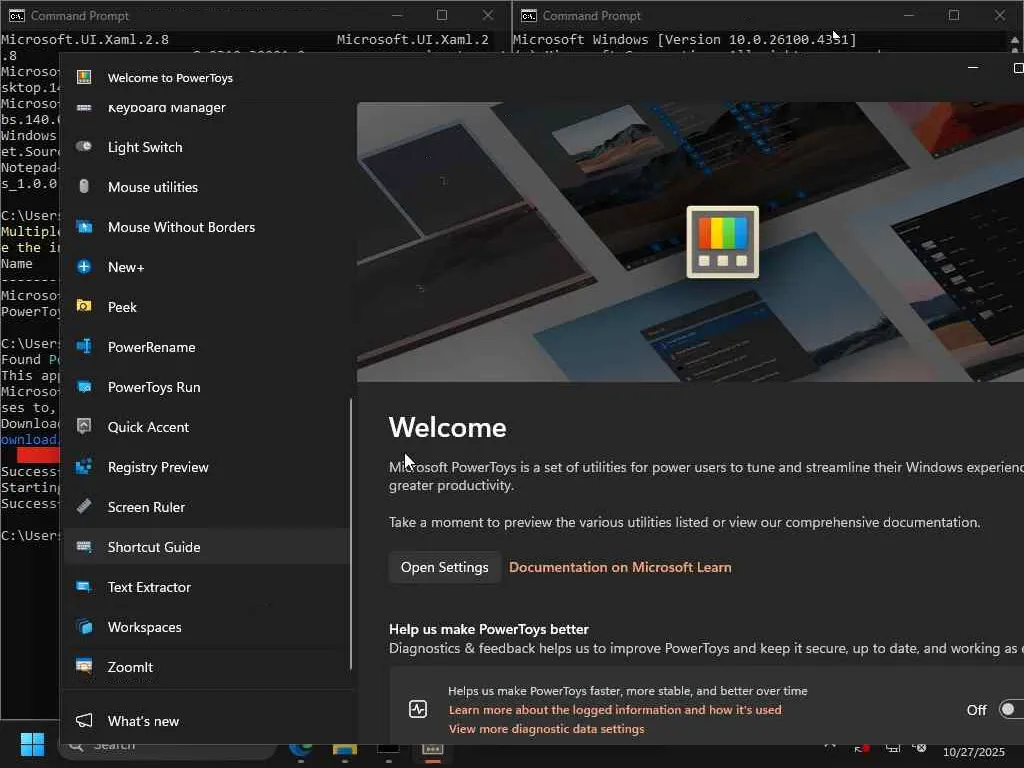Click the Registry Preview cubes icon
1024x768 pixels.
84,466
